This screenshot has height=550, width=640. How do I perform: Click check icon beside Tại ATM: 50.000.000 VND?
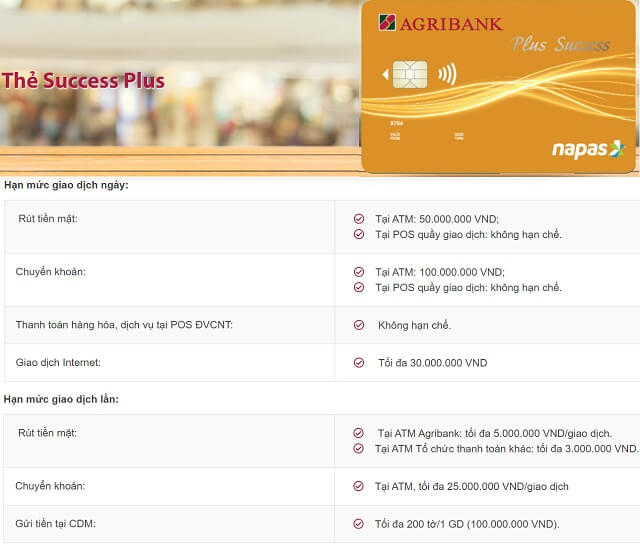pos(359,219)
